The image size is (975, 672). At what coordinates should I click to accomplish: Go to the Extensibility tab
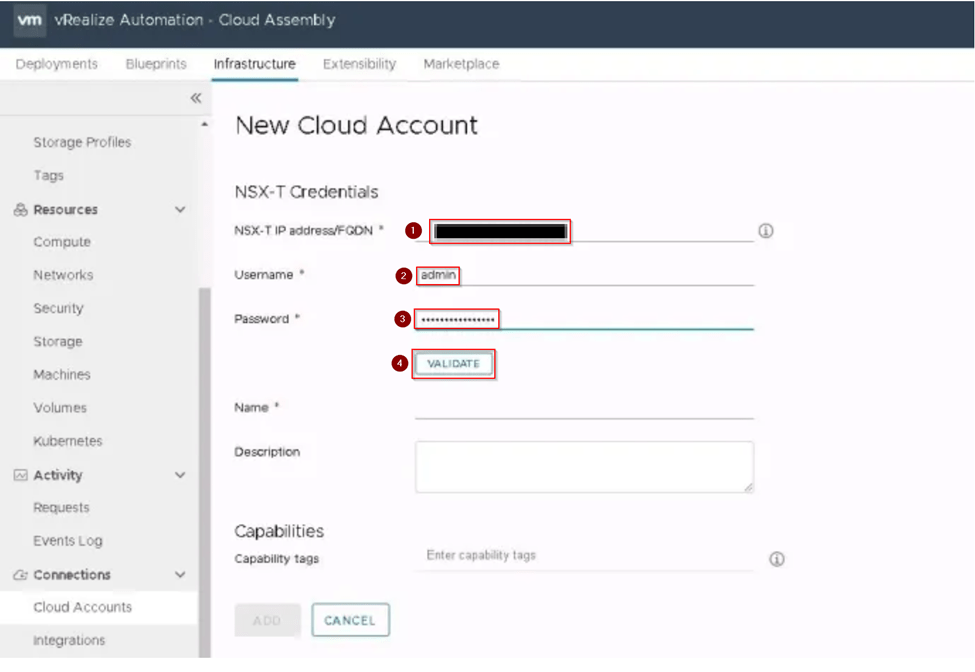point(359,64)
